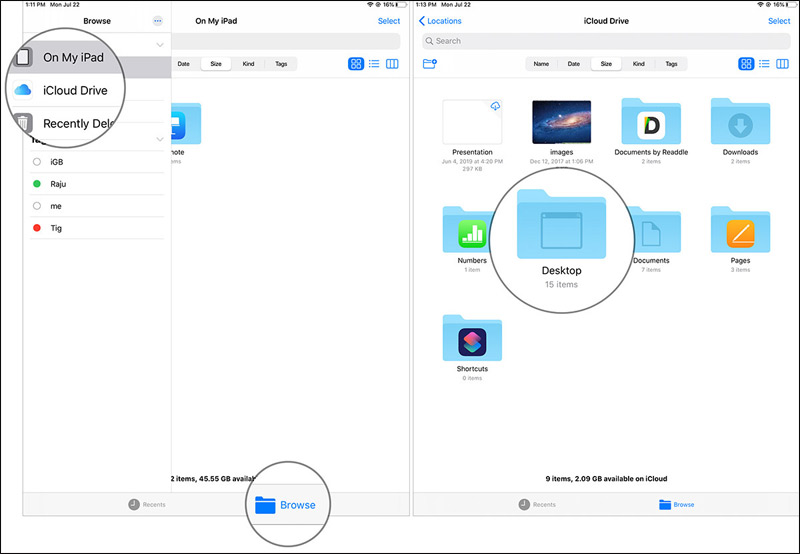Screen dimensions: 800x554
Task: Switch to list view in On My iPad window
Action: click(374, 64)
